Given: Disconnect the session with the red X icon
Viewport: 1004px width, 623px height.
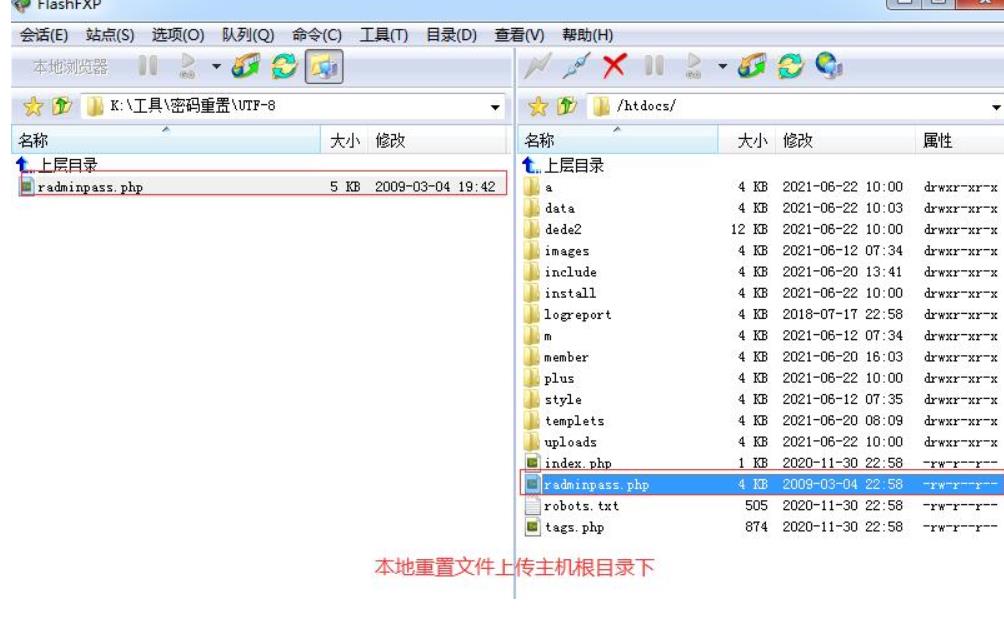Looking at the screenshot, I should pyautogui.click(x=613, y=69).
